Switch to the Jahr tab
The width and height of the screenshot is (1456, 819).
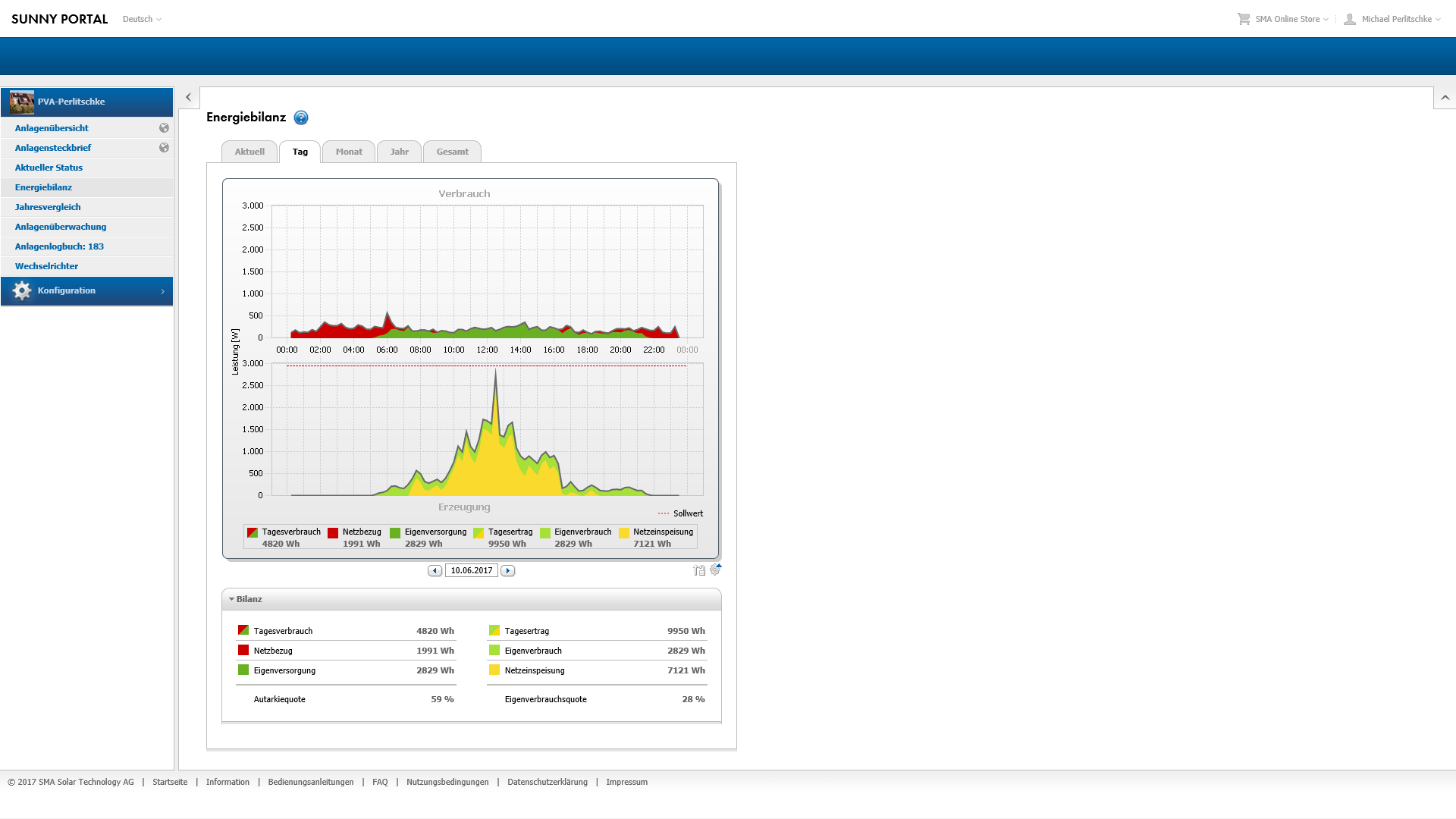click(x=399, y=152)
